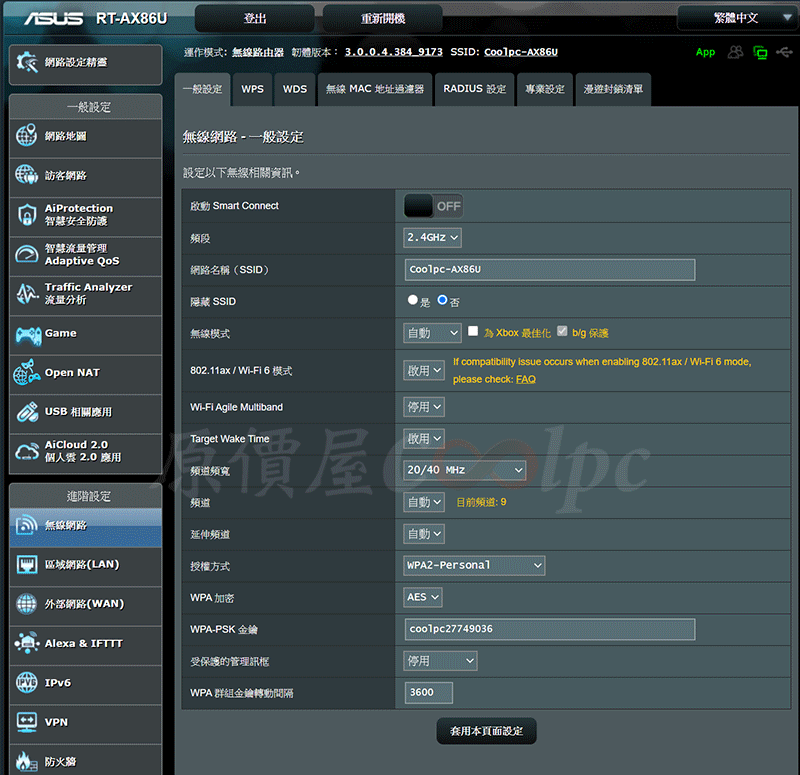Open Adaptive QoS gauge icon
Image resolution: width=800 pixels, height=775 pixels.
pyautogui.click(x=27, y=254)
